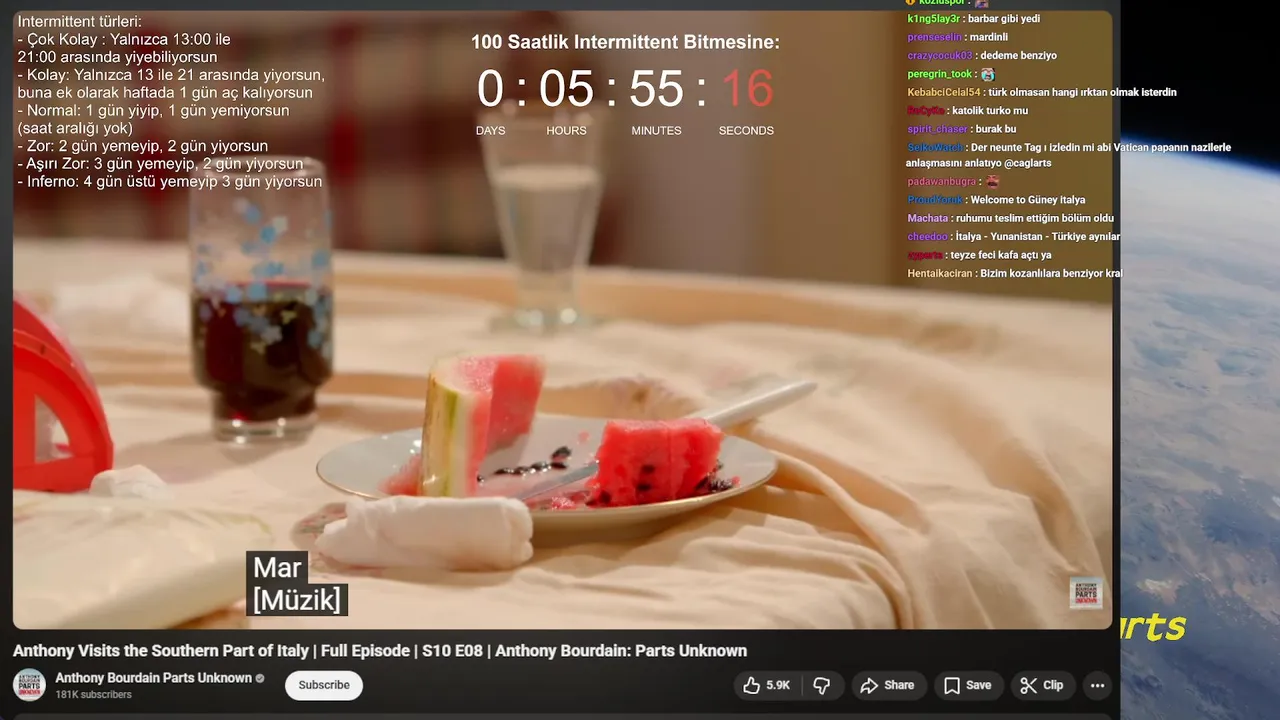Viewport: 1280px width, 720px height.
Task: Click the 'Intermittent türleri:' overlay heading
Action: 79,21
